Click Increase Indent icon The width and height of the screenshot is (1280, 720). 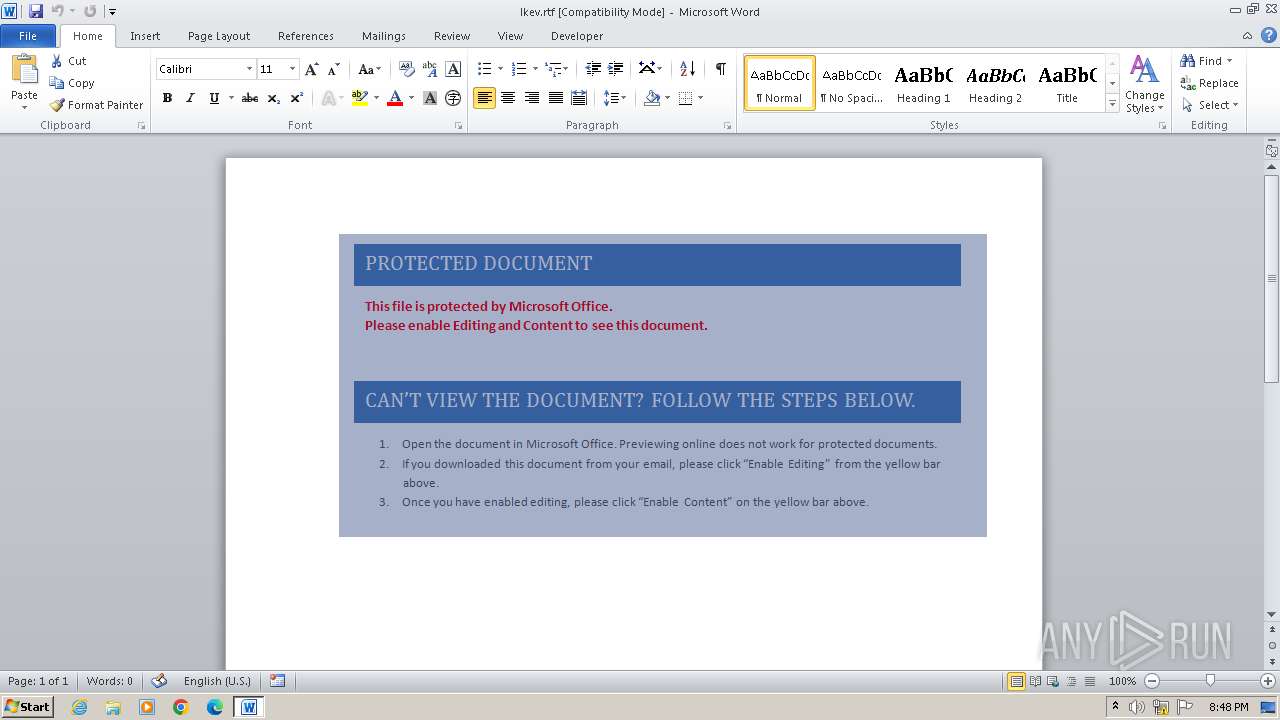pyautogui.click(x=616, y=69)
